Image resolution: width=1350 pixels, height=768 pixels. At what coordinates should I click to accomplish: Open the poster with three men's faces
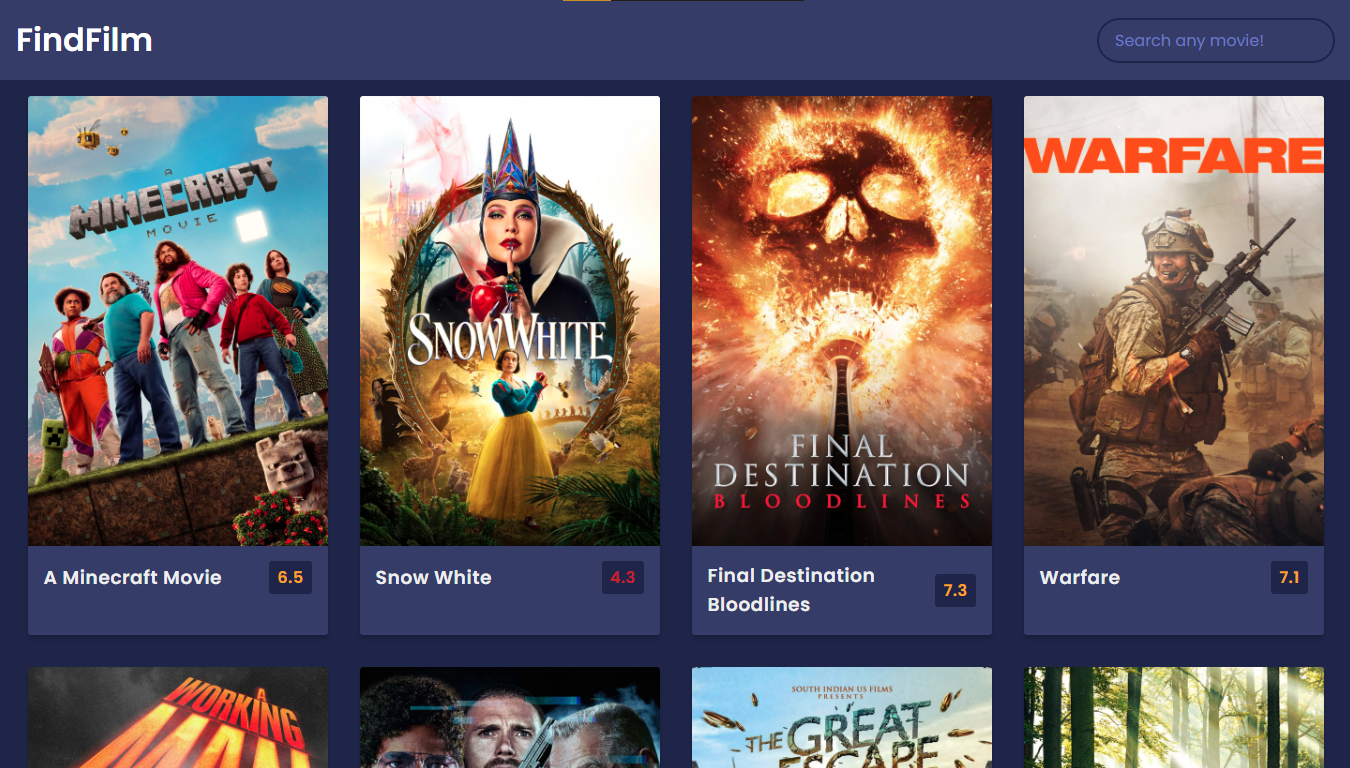click(x=510, y=718)
